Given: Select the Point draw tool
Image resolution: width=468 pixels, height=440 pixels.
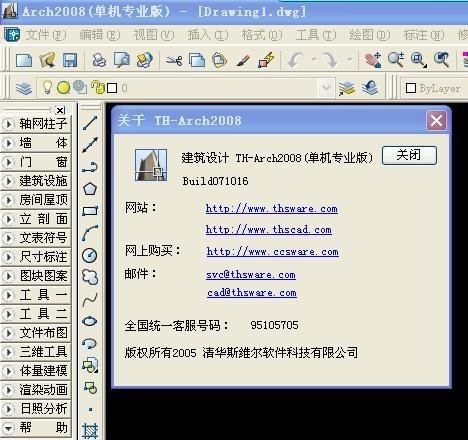Looking at the screenshot, I should click(x=90, y=409).
